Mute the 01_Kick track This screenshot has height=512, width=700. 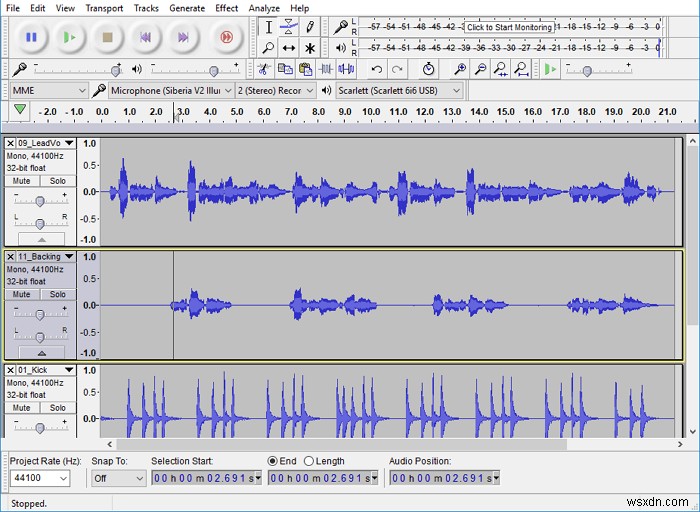(21, 408)
